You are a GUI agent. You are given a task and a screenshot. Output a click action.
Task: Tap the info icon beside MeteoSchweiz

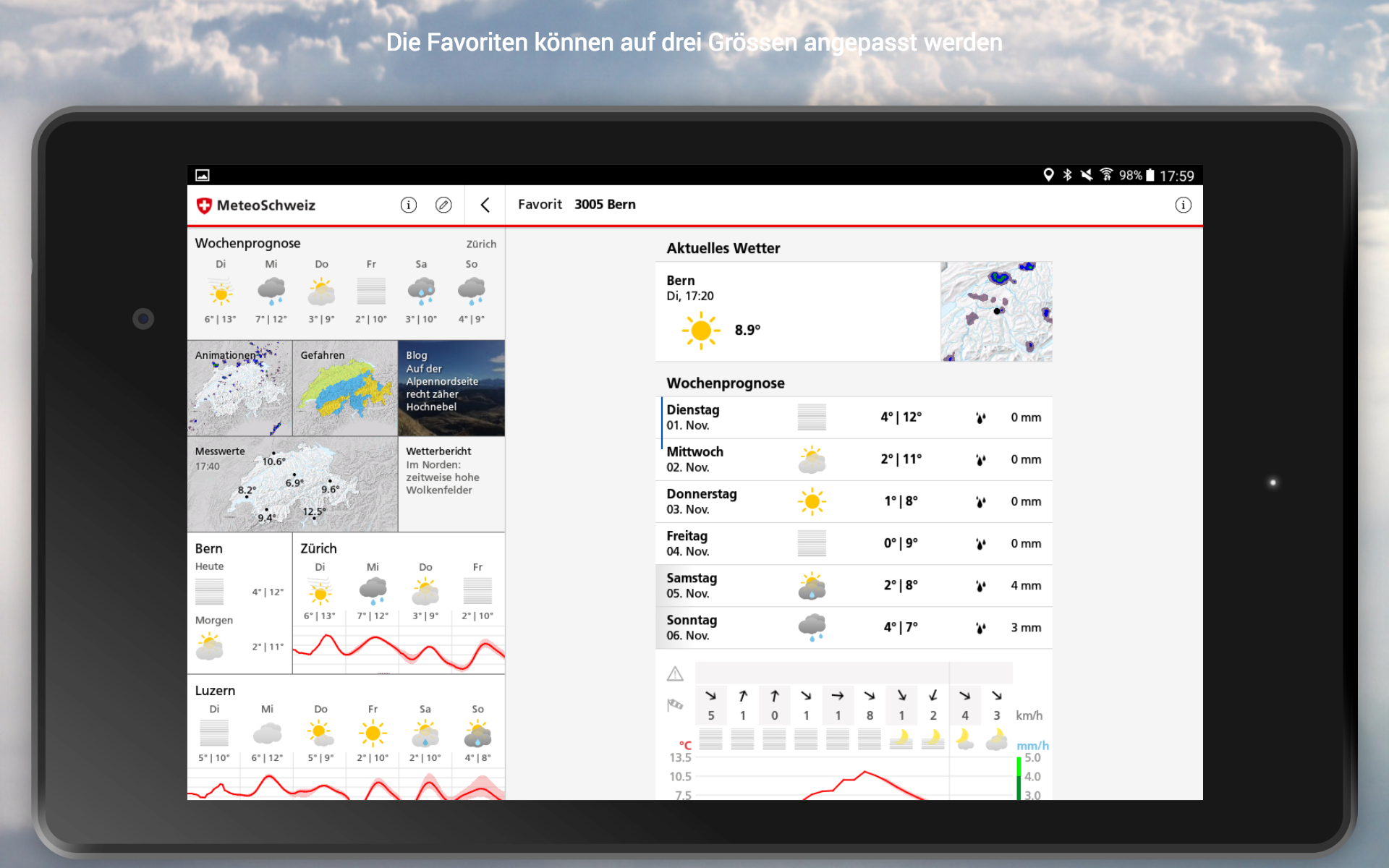(x=408, y=205)
